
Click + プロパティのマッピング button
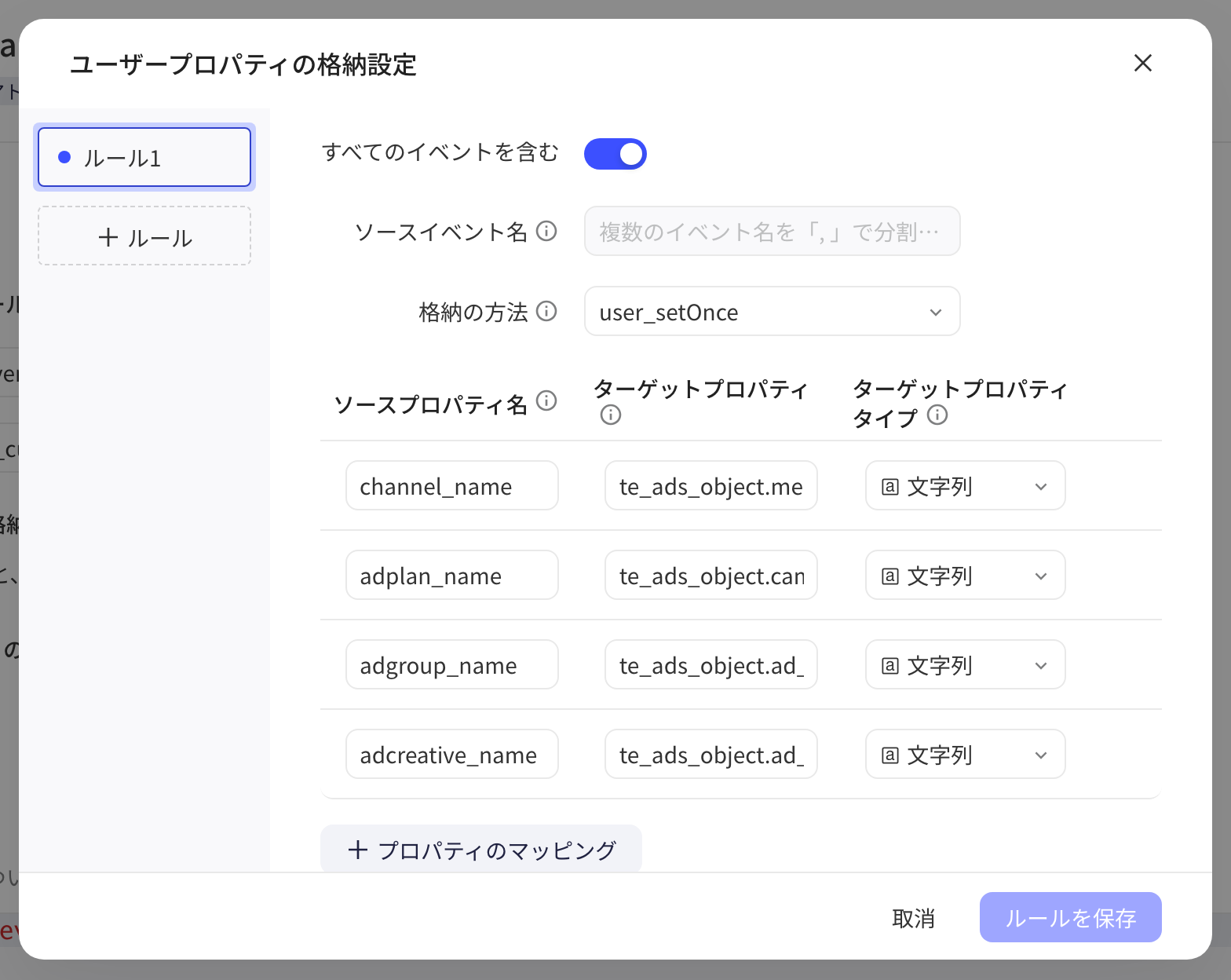tap(481, 849)
